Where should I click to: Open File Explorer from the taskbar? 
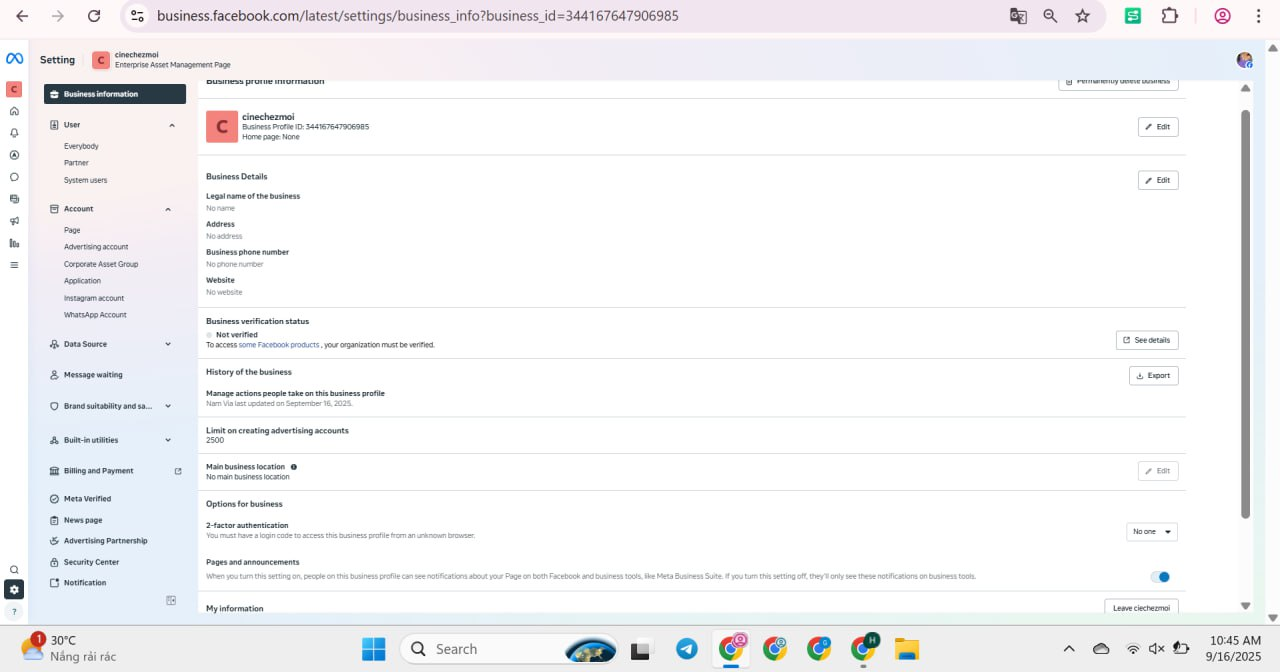coord(907,649)
